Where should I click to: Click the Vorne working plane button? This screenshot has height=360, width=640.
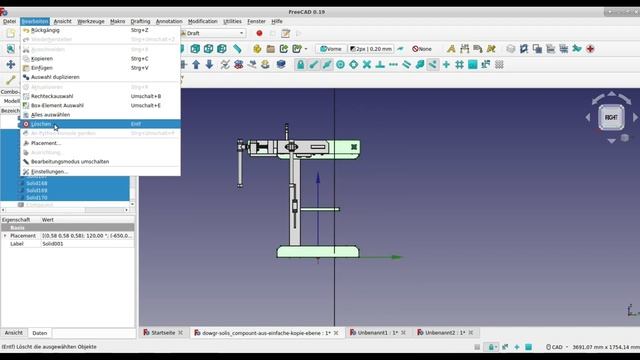pyautogui.click(x=331, y=49)
